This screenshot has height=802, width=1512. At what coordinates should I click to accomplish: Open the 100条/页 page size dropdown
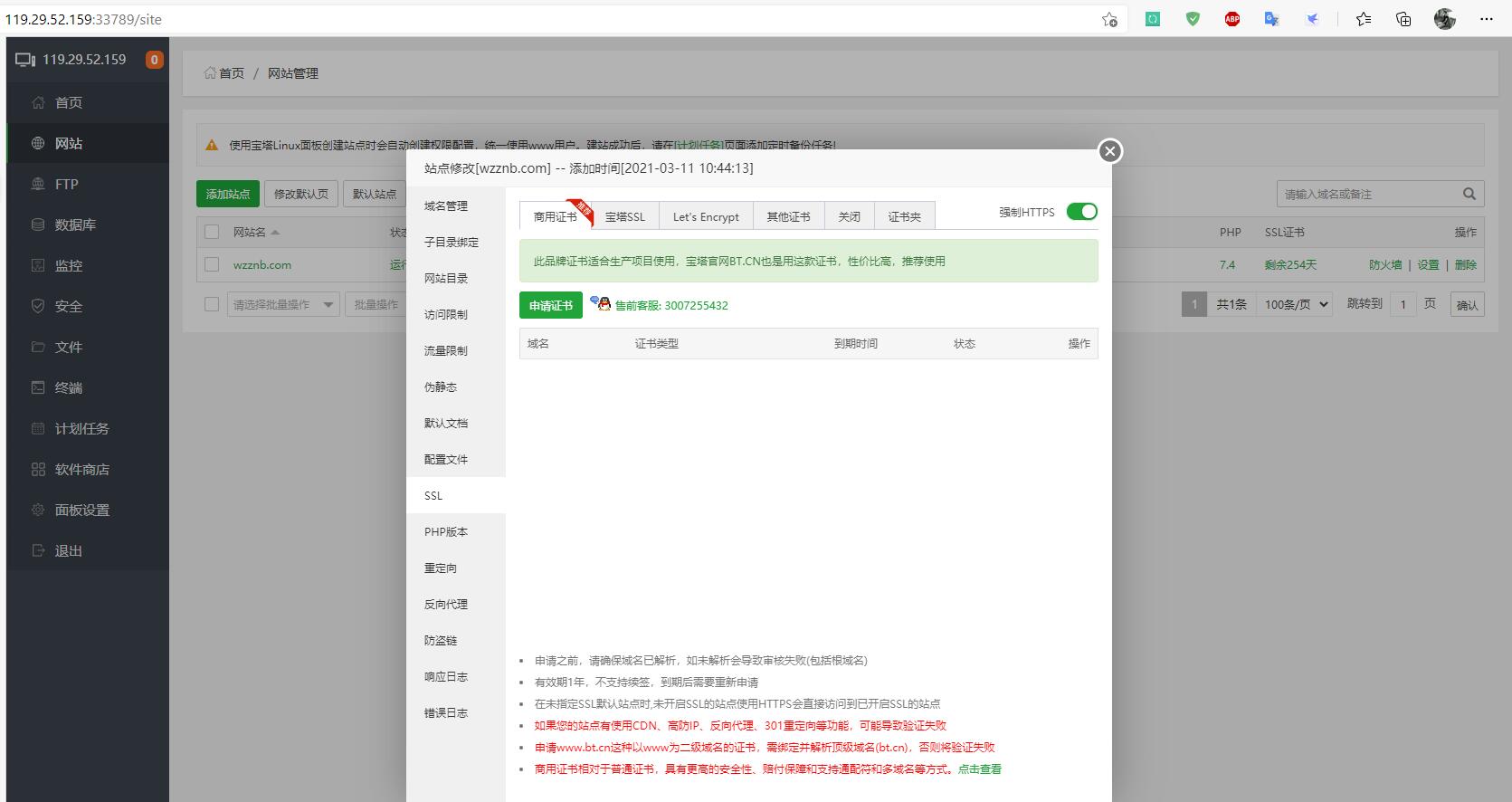pos(1295,304)
